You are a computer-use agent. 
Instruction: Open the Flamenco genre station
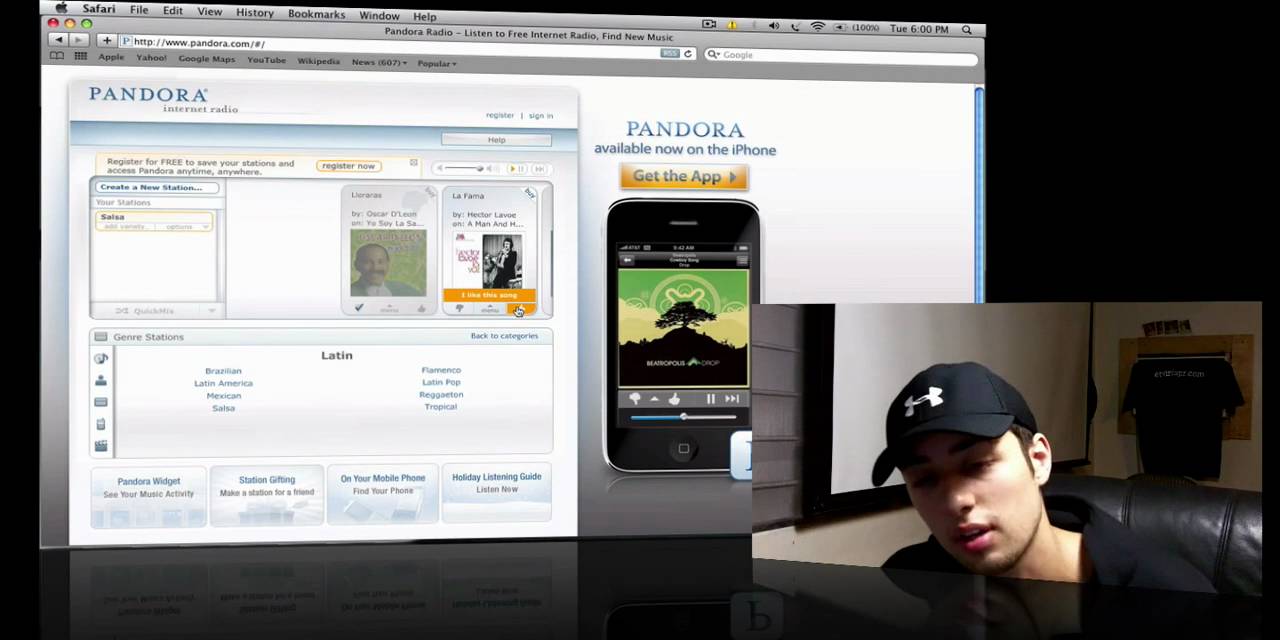[441, 370]
